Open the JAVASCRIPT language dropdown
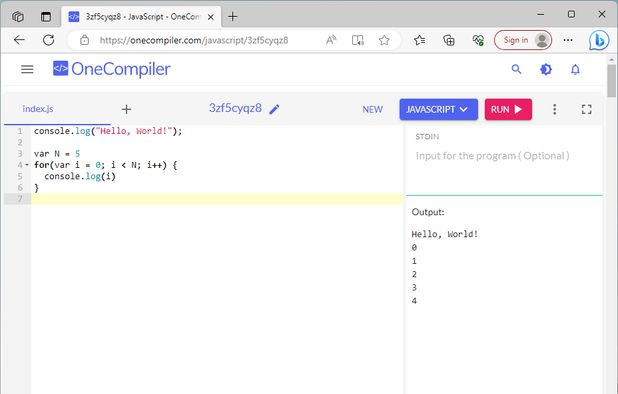 coord(439,109)
